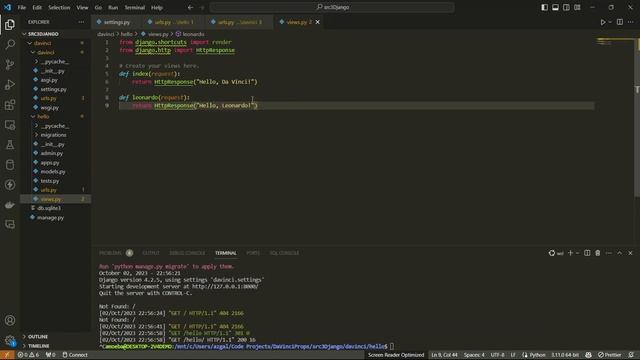Image resolution: width=640 pixels, height=360 pixels.
Task: Open the Search view in activity bar
Action: [x=10, y=44]
